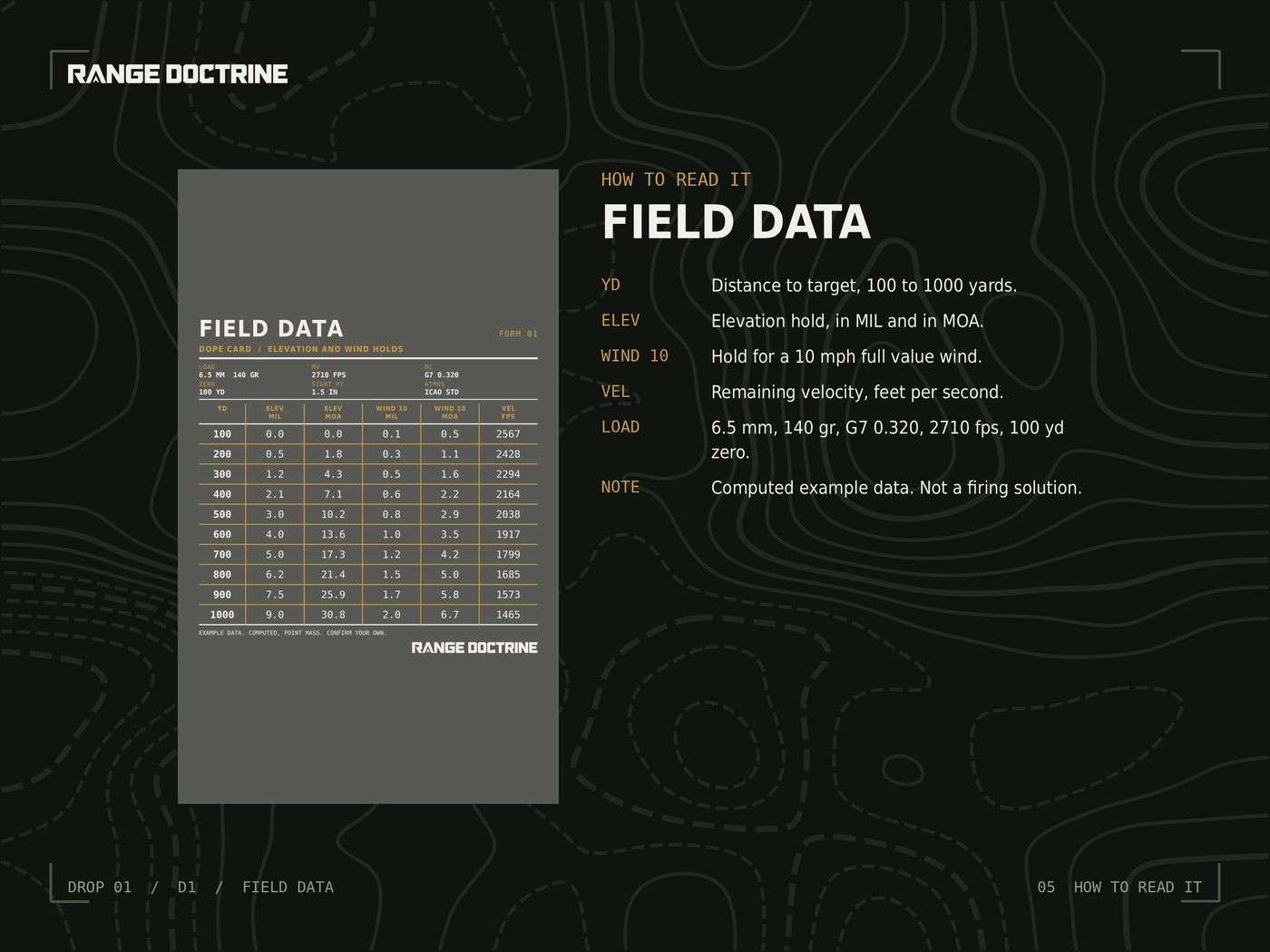Select "D1" in the footer breadcrumb
Screen dimensions: 1270x952
coord(187,887)
